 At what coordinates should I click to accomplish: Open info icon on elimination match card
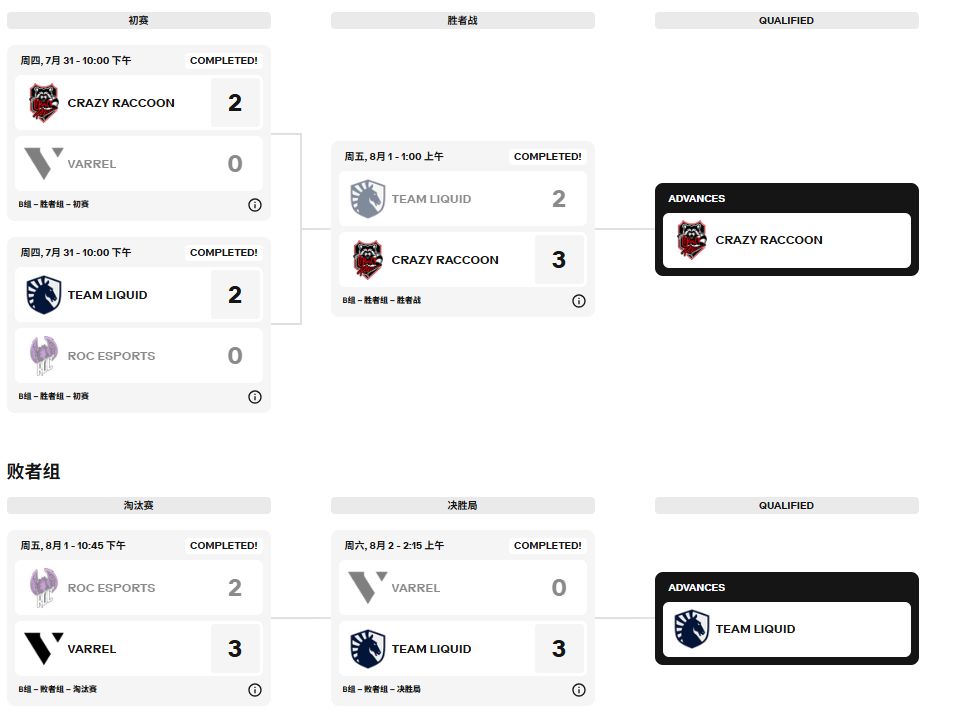point(255,690)
